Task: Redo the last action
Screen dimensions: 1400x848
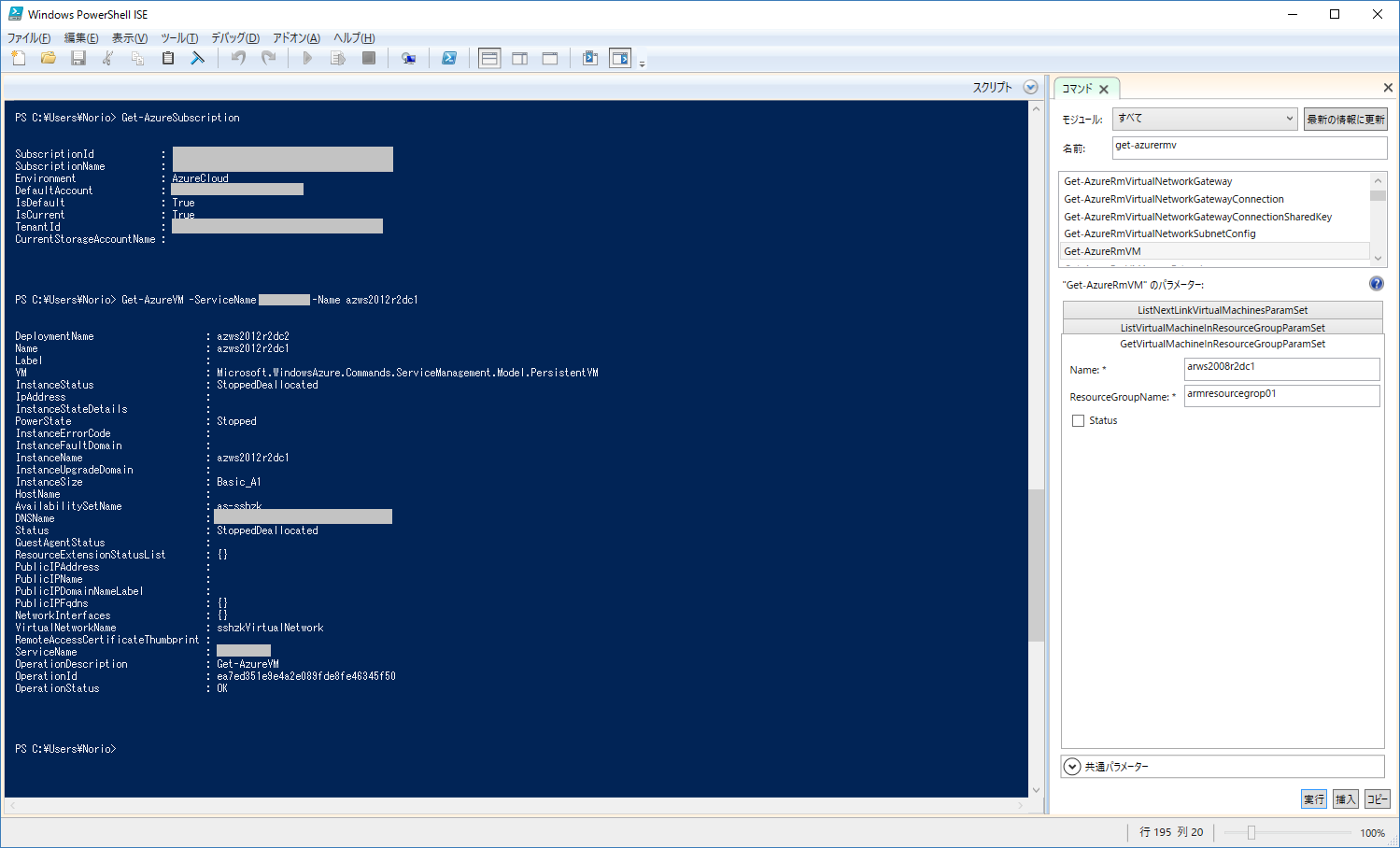Action: coord(268,58)
